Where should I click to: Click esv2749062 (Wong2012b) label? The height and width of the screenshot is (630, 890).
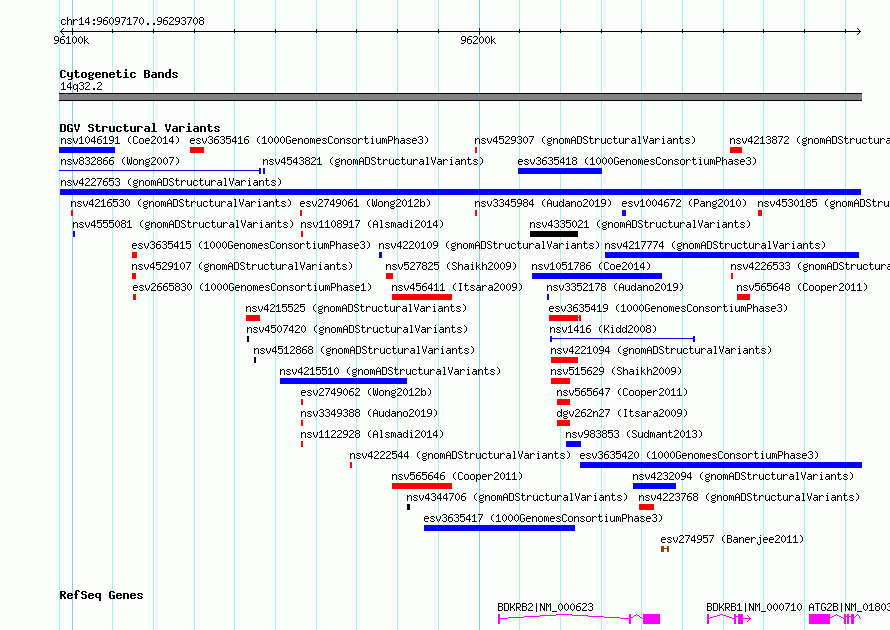coord(366,392)
